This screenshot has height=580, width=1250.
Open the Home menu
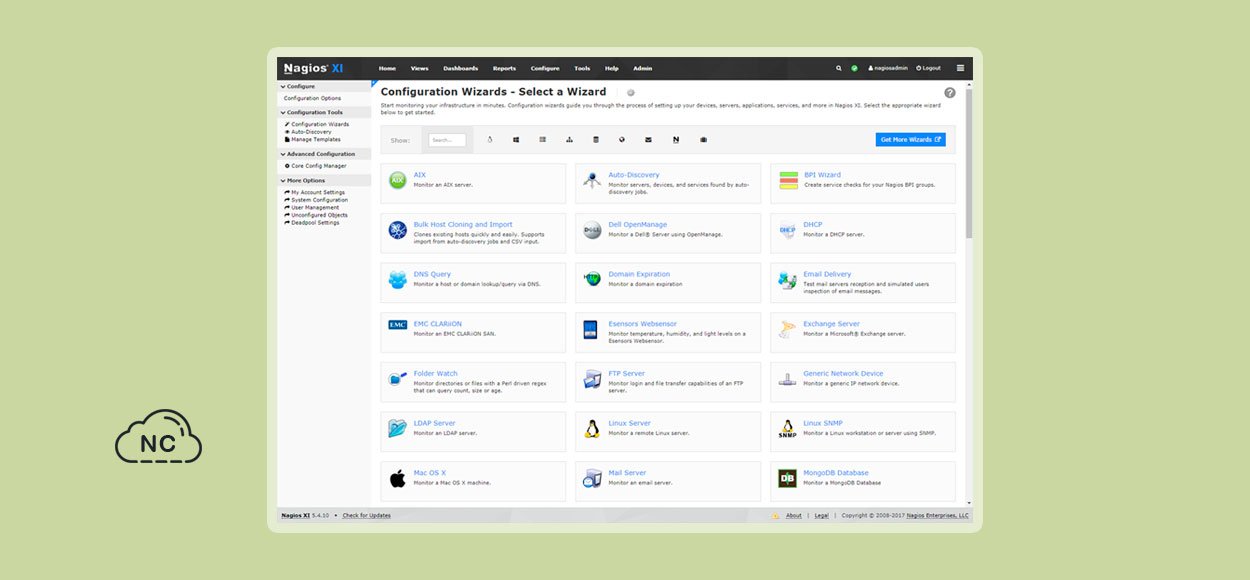387,68
